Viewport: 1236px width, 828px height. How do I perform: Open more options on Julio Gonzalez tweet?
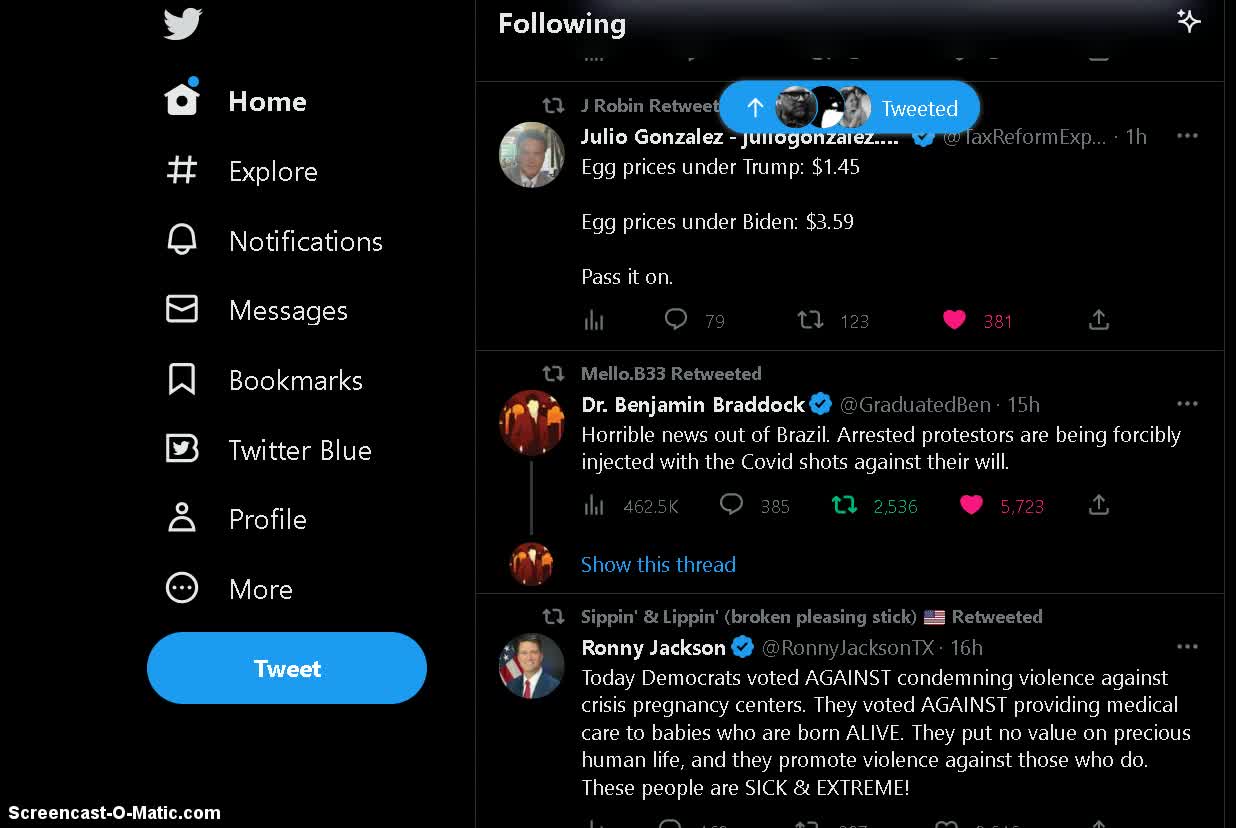coord(1187,136)
